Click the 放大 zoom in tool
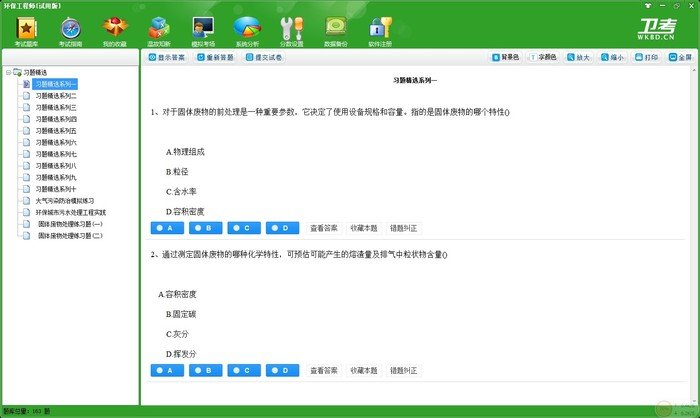Viewport: 700px width, 418px height. click(x=578, y=57)
